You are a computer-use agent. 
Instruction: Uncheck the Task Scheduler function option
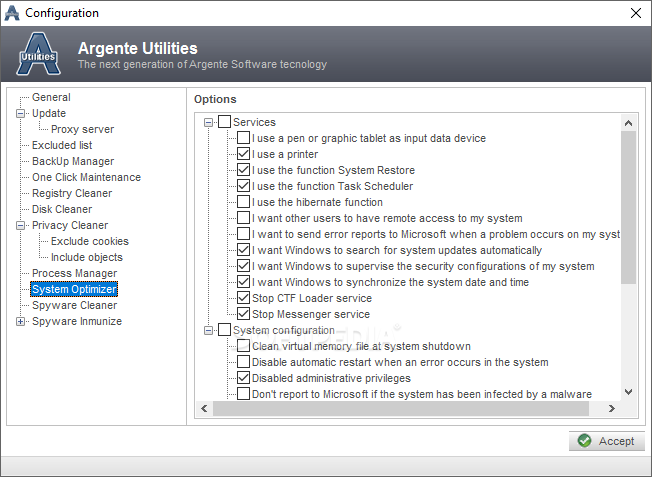coord(244,186)
